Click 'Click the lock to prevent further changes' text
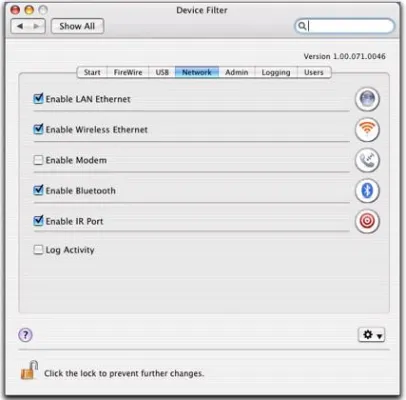Screen dimensions: 406x400 (x=124, y=373)
